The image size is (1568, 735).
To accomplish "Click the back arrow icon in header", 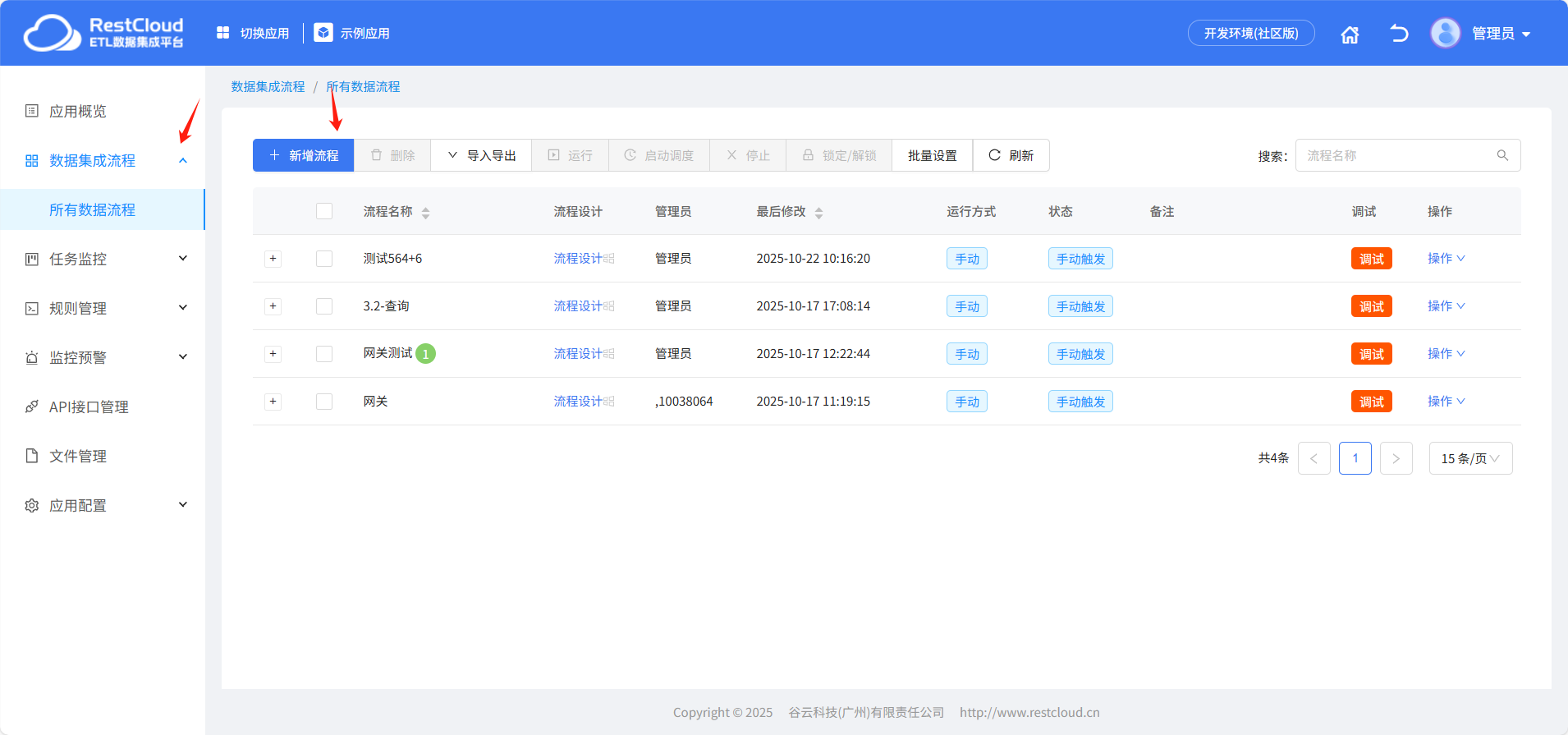I will point(1399,34).
